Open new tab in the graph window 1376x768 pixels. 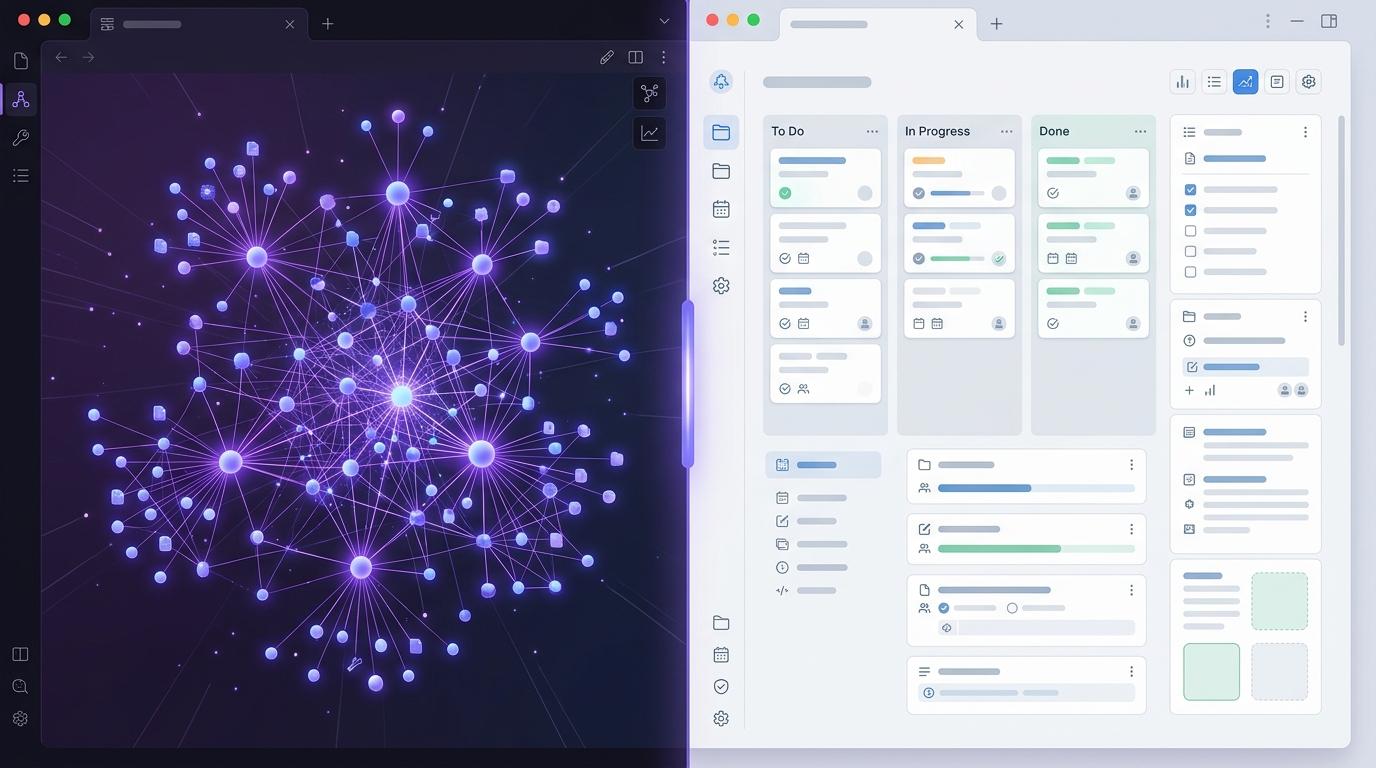[327, 23]
